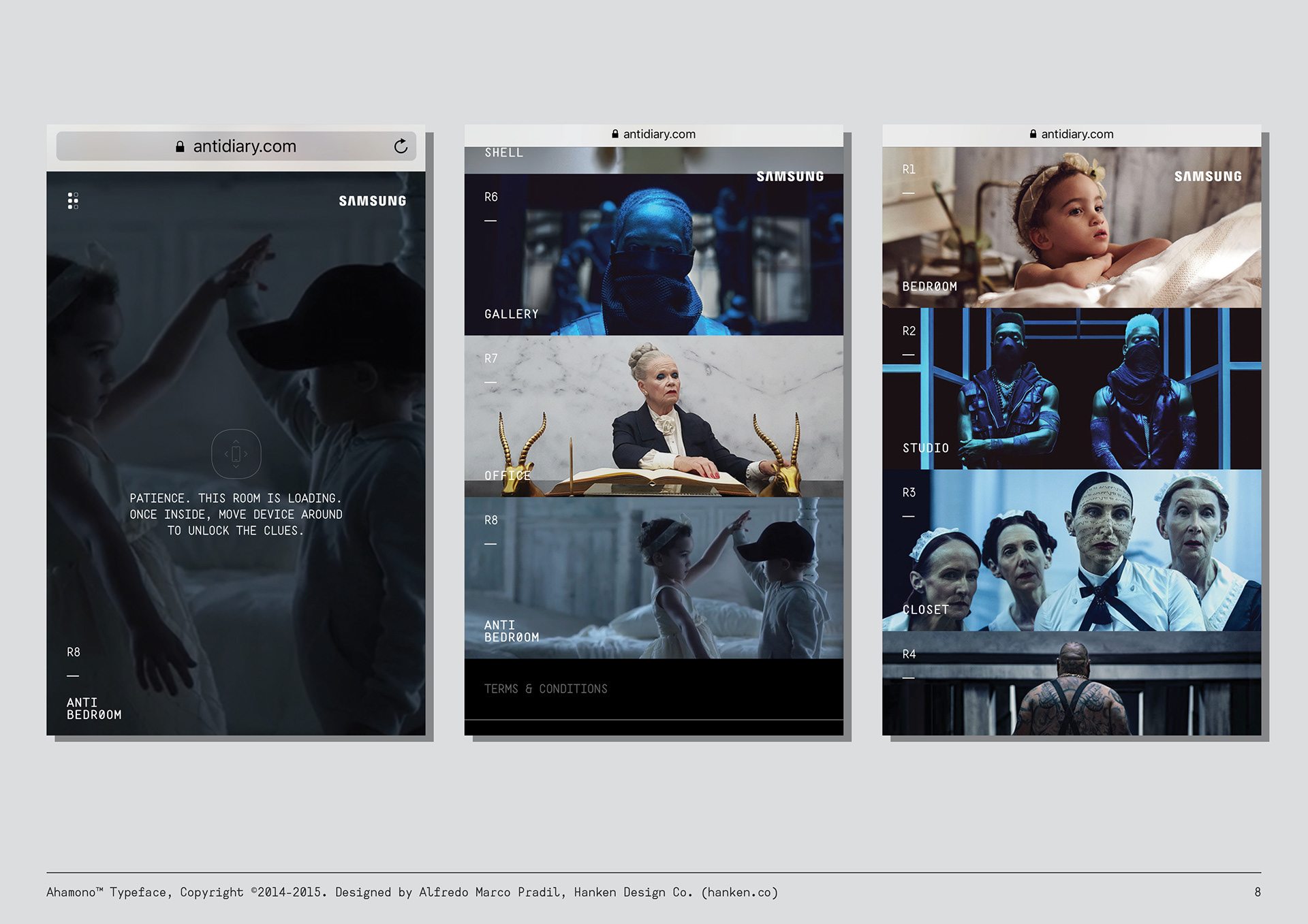Select the R8 Anti Bedroom tile in middle phone

(x=653, y=578)
